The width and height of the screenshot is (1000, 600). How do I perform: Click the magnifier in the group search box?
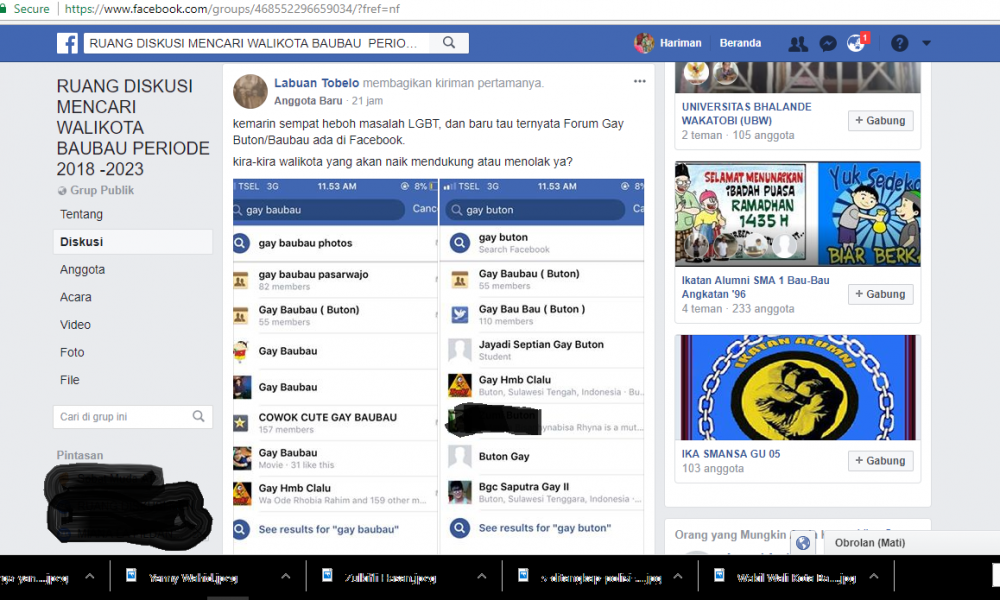(x=198, y=416)
